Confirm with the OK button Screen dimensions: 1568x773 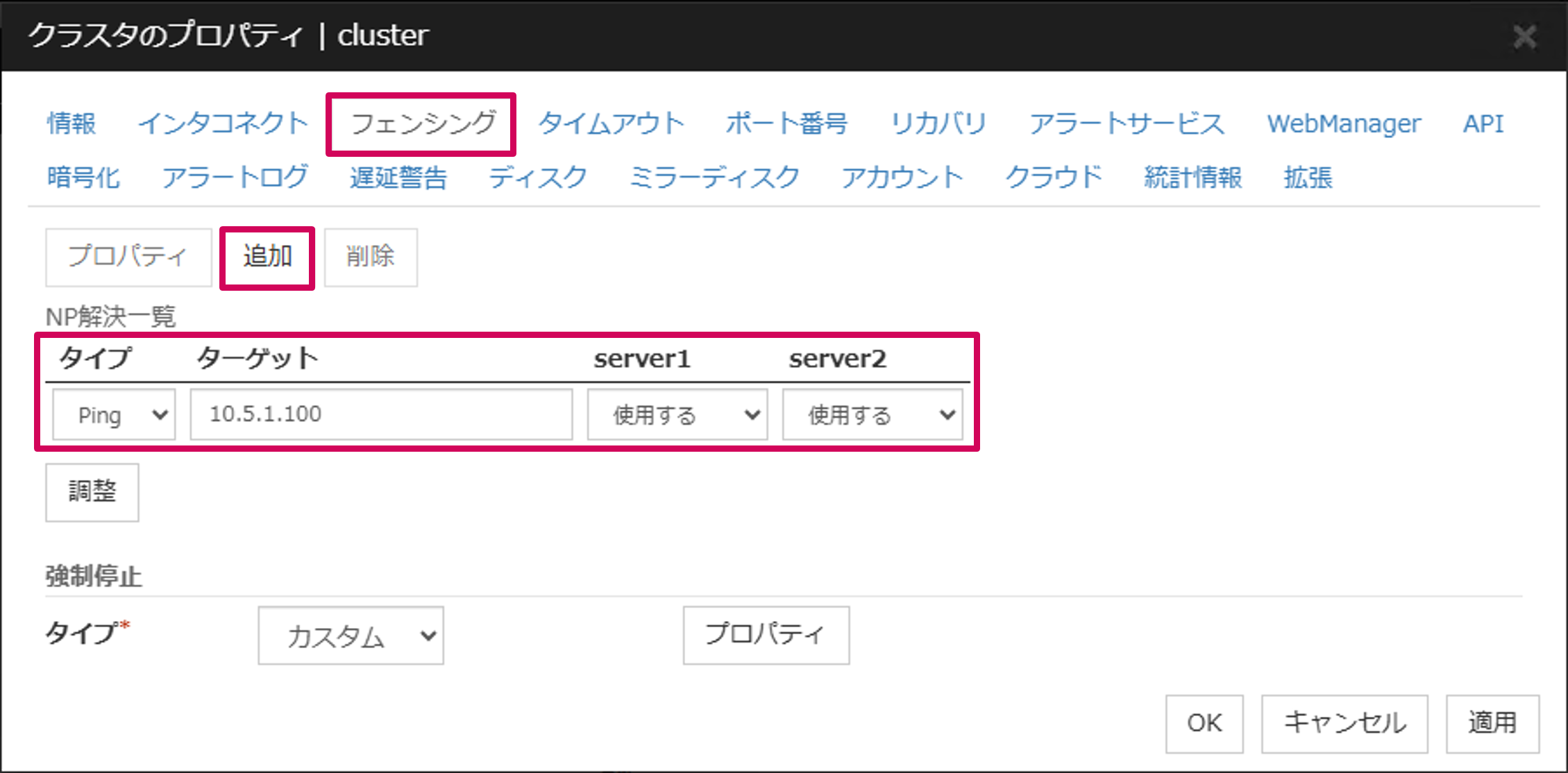click(1204, 723)
